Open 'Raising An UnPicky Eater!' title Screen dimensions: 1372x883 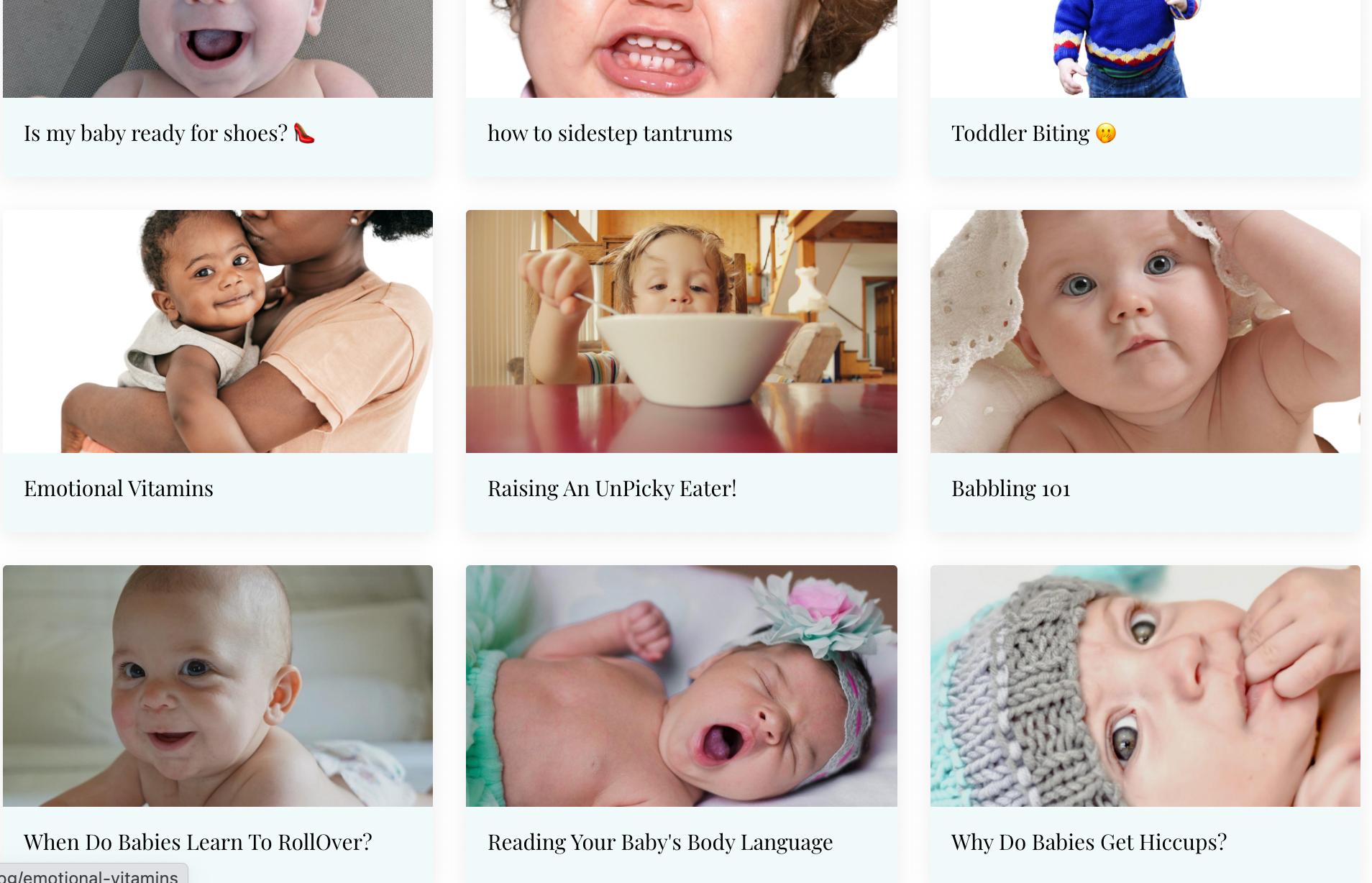pyautogui.click(x=612, y=489)
